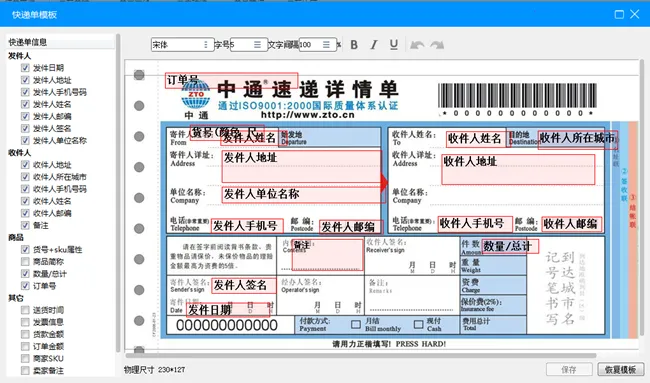The image size is (650, 383).
Task: Uncheck the 收件人所在城市 checkbox
Action: pos(25,177)
